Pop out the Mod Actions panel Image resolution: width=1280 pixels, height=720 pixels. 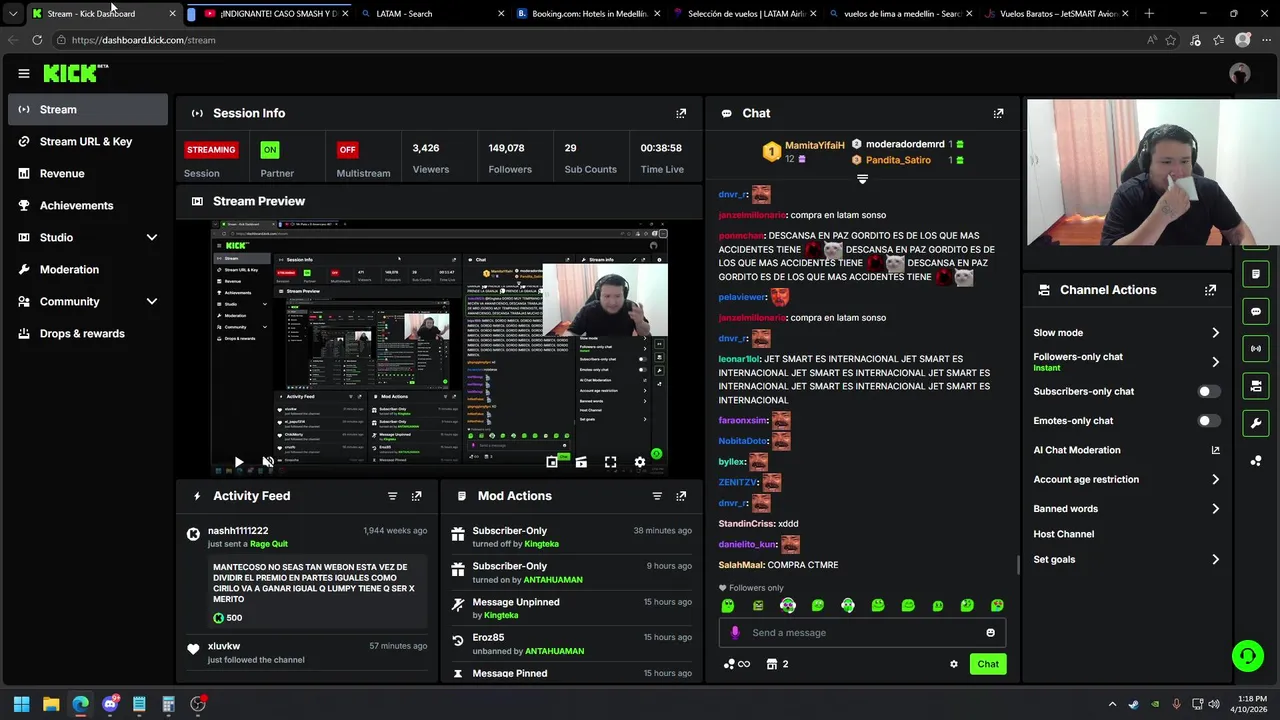pyautogui.click(x=681, y=496)
